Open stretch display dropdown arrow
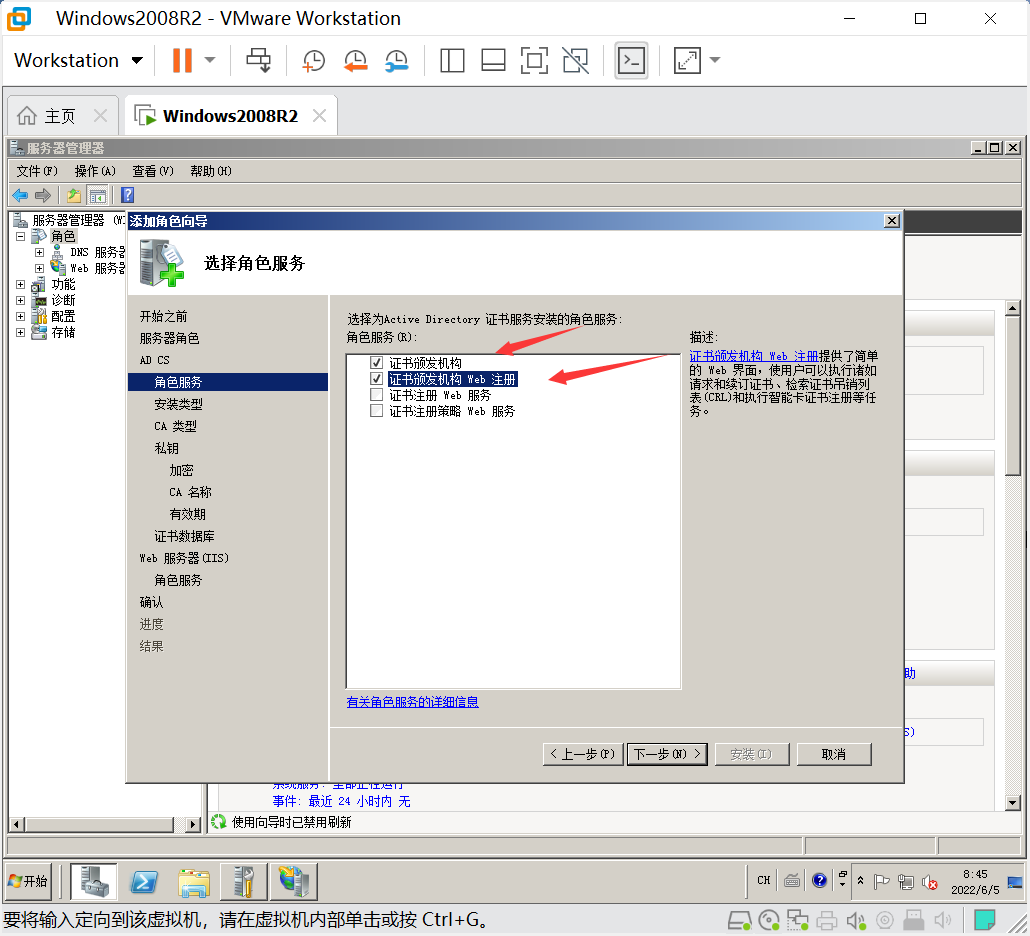Viewport: 1030px width, 936px height. [x=715, y=60]
